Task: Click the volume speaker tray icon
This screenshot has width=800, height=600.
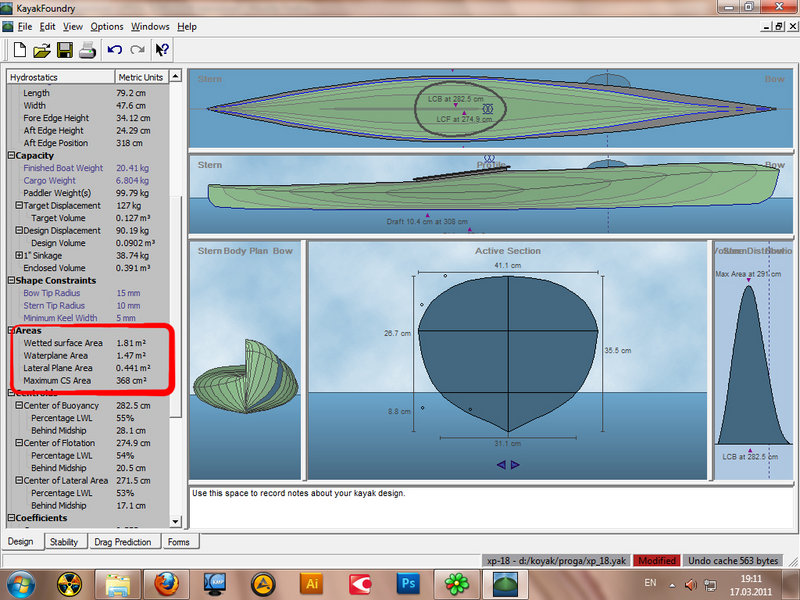Action: click(x=691, y=585)
